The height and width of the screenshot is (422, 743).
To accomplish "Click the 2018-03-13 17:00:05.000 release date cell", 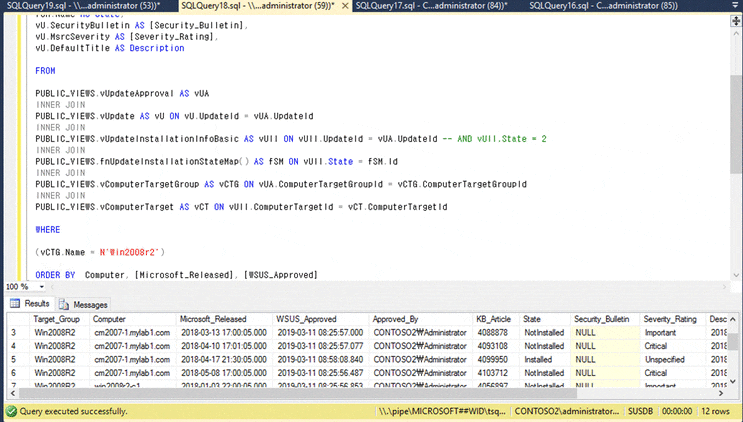I will tap(225, 332).
